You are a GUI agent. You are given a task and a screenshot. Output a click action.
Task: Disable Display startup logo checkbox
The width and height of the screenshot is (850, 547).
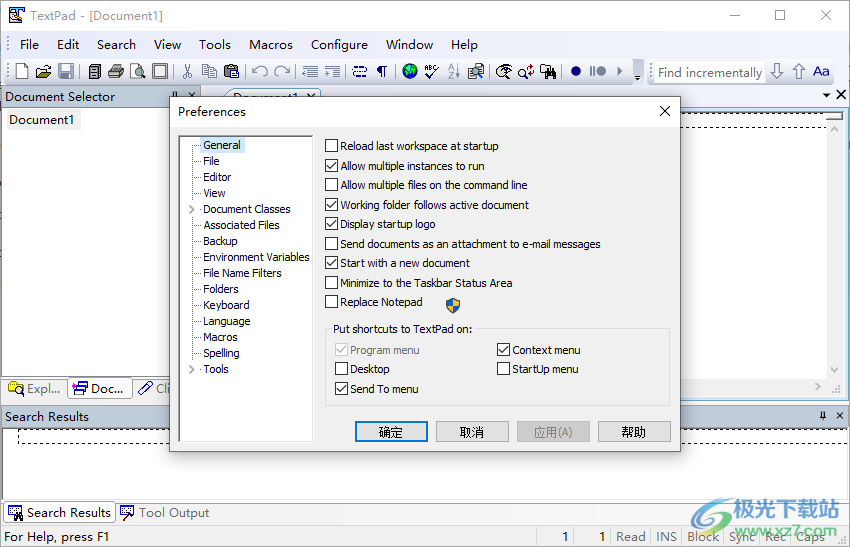point(331,224)
